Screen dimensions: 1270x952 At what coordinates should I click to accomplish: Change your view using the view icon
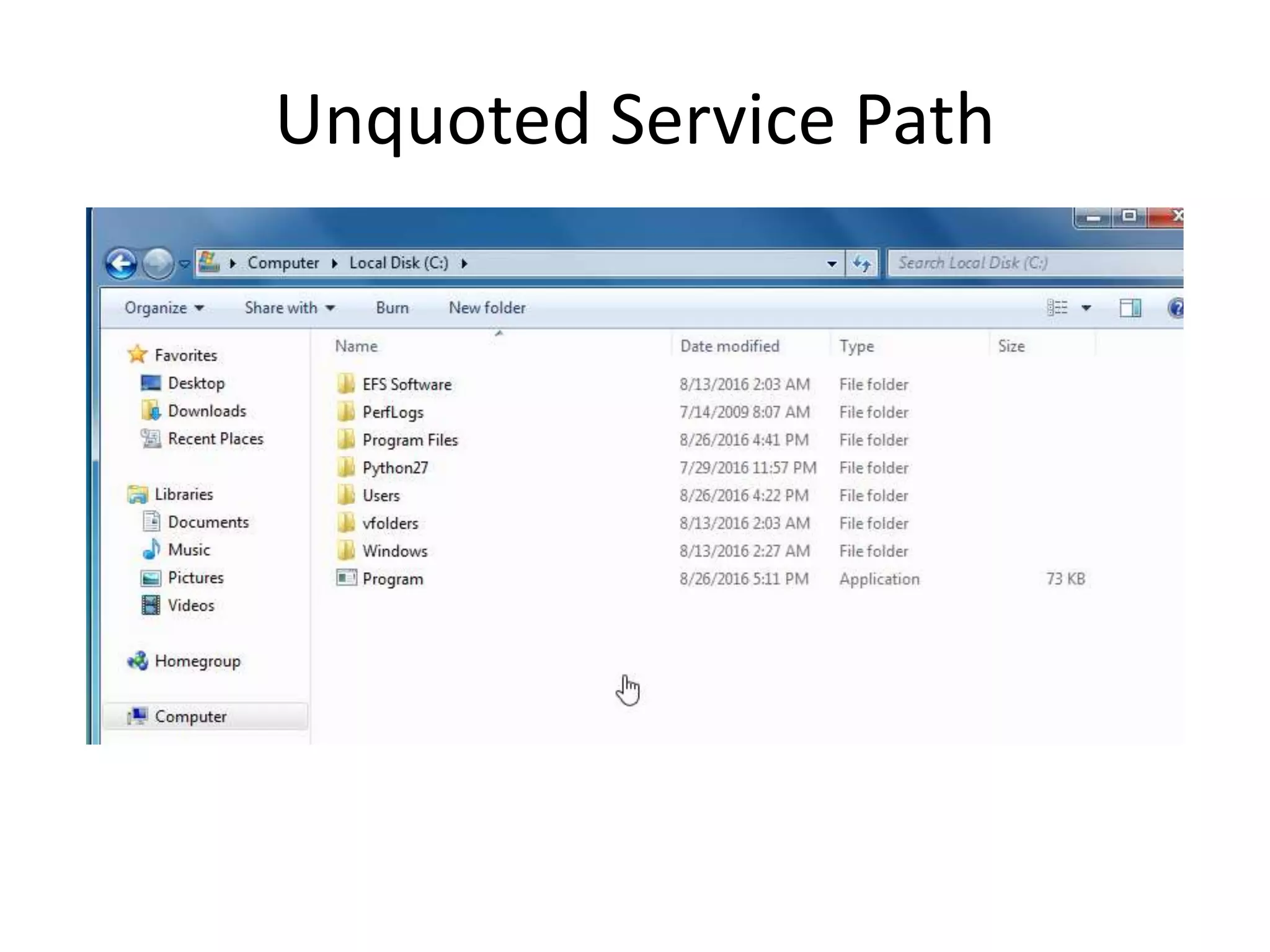1057,308
